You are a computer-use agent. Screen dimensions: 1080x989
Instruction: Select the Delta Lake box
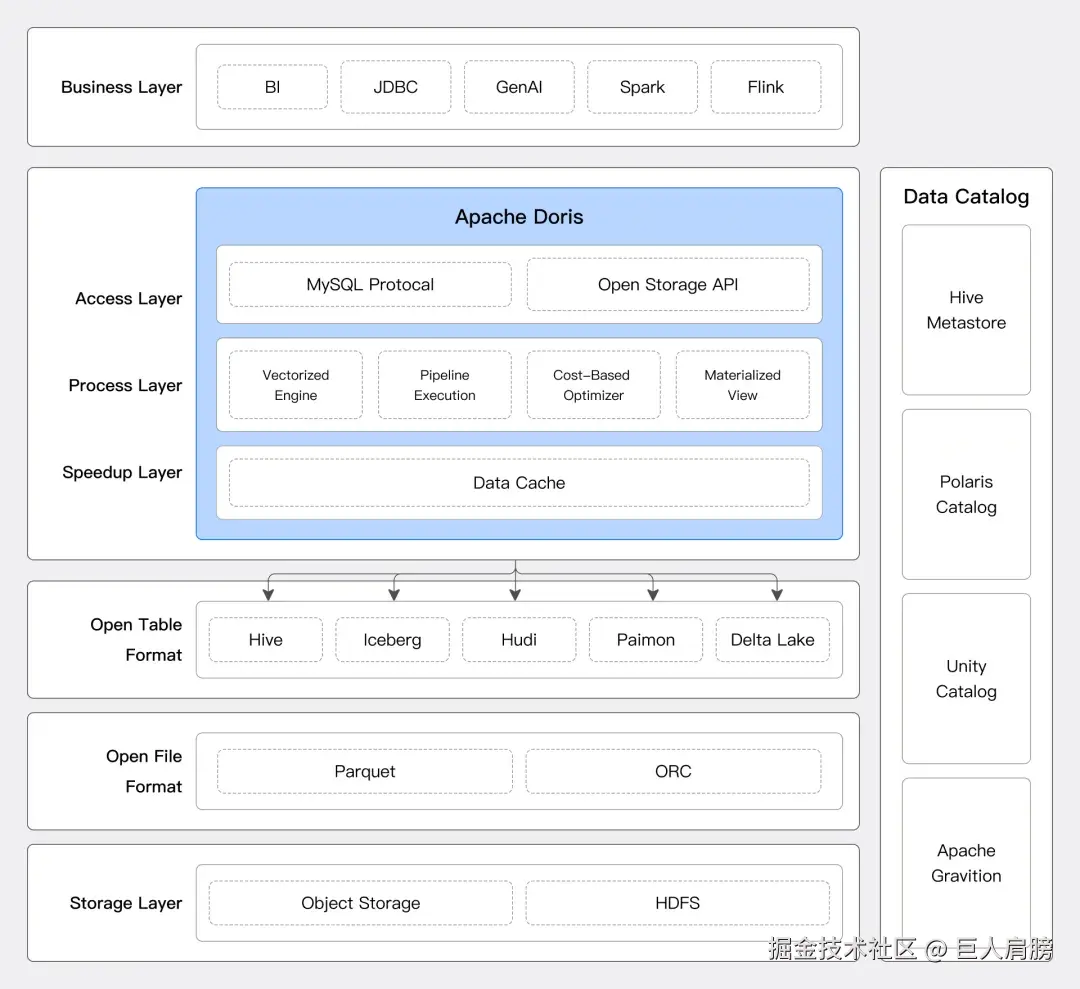click(x=772, y=640)
